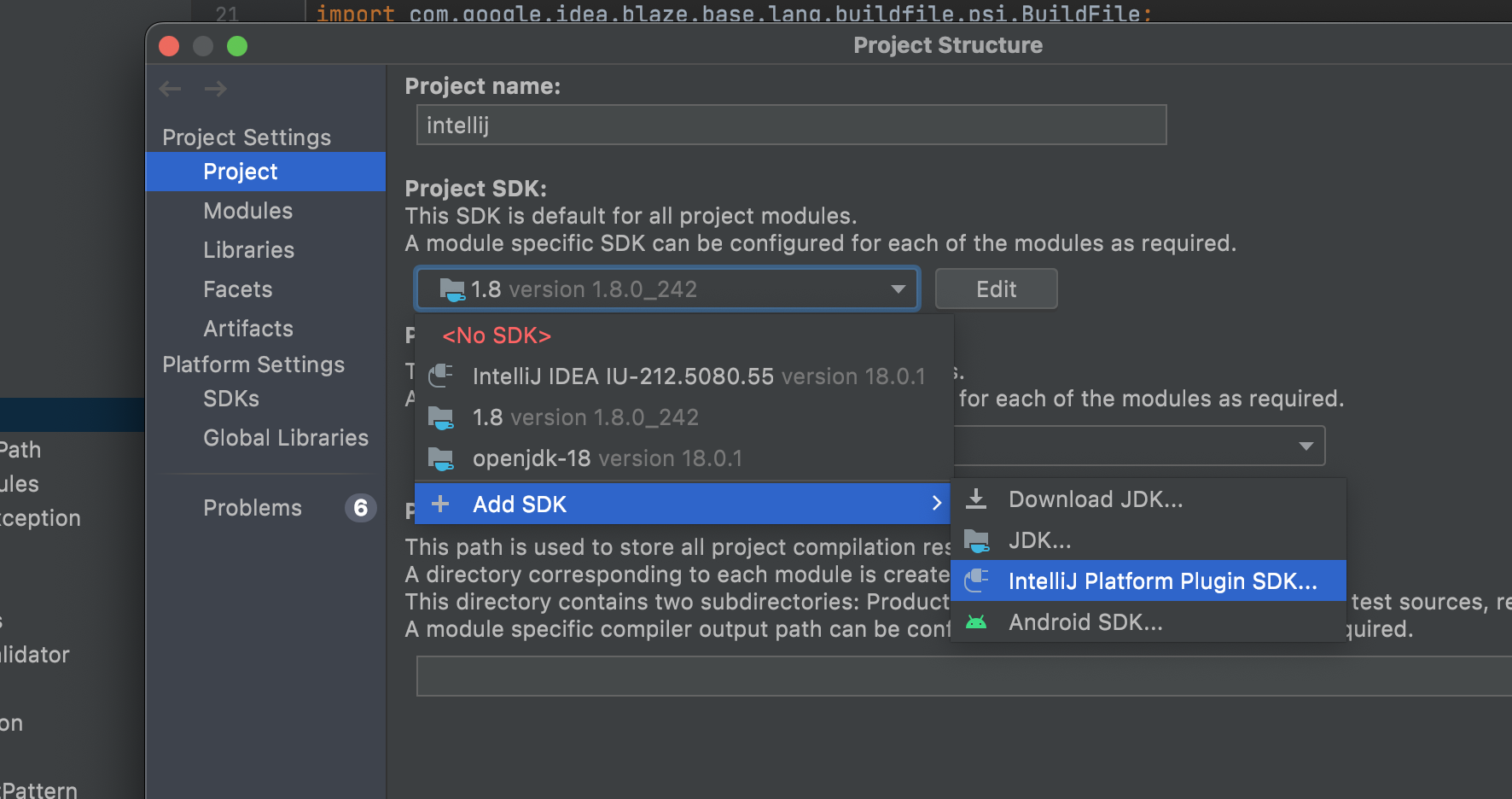The width and height of the screenshot is (1512, 799).
Task: Click the IntelliJ Platform Plugin SDK plug icon
Action: tap(976, 581)
